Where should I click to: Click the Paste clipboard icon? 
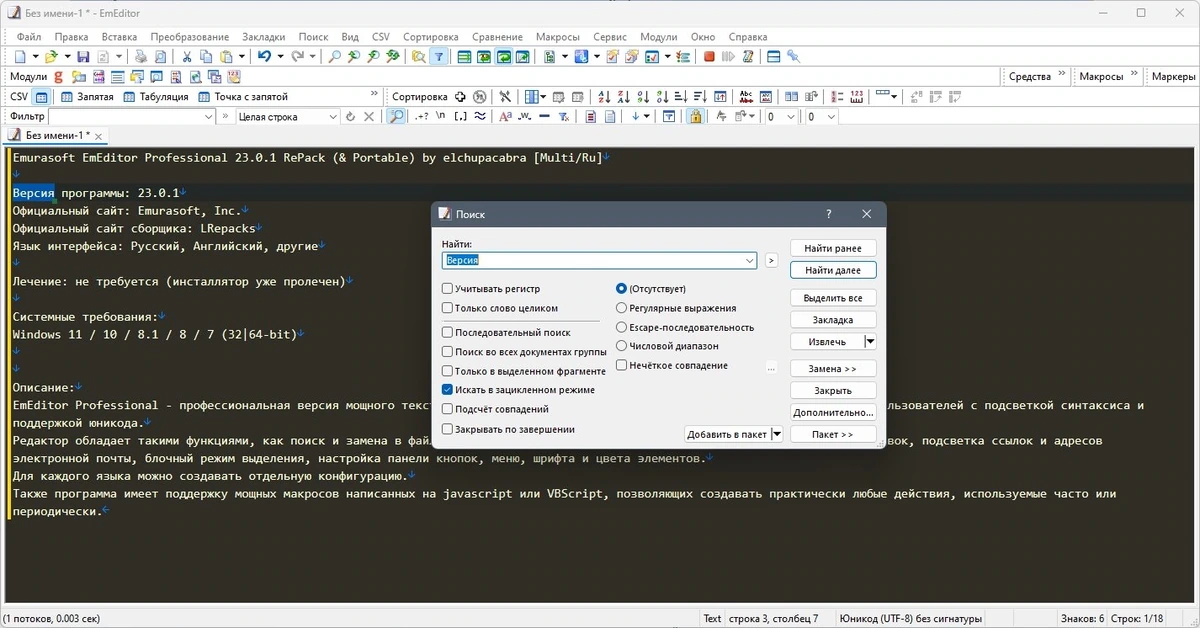click(227, 57)
